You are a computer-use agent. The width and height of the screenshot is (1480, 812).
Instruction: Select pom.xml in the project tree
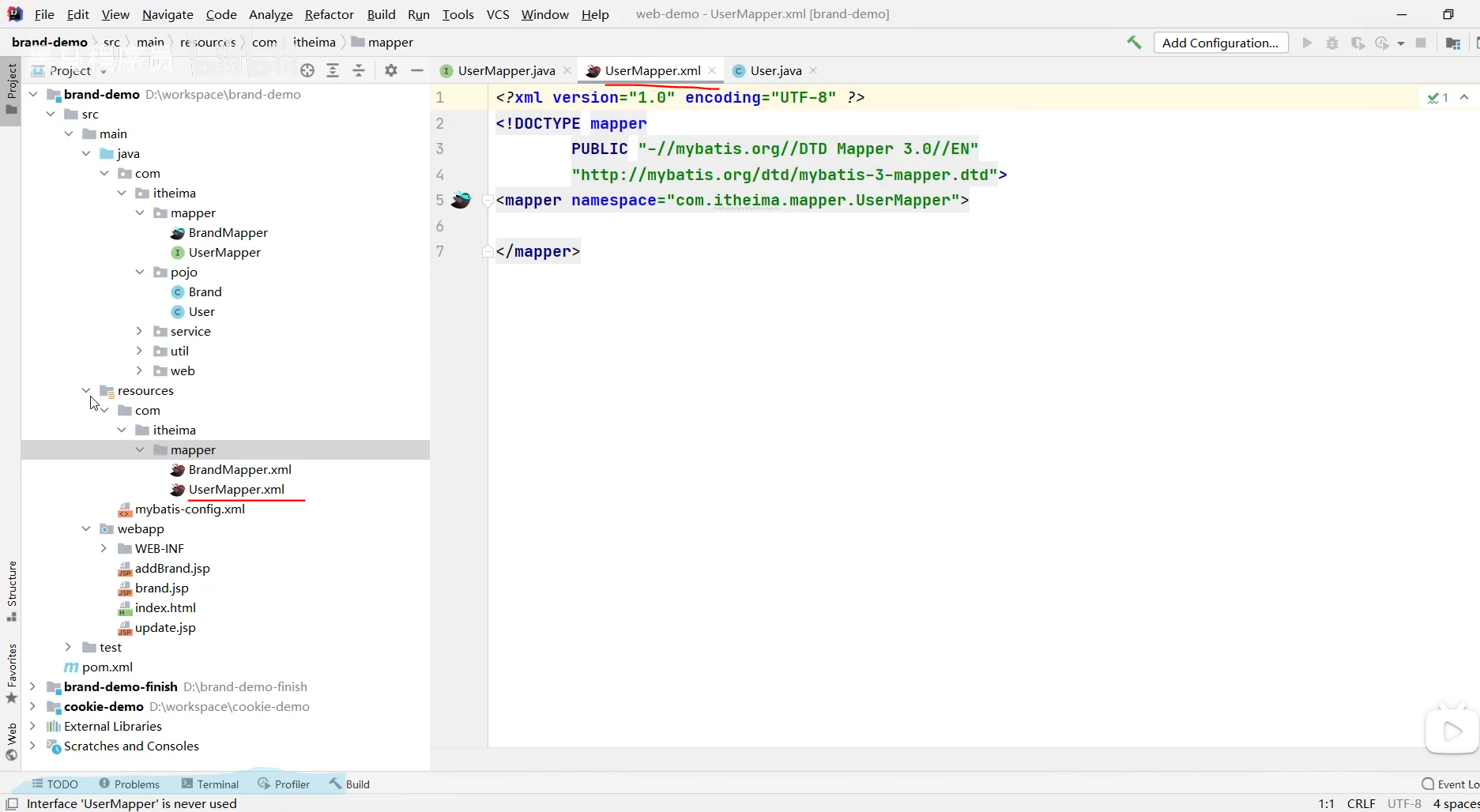(x=107, y=667)
